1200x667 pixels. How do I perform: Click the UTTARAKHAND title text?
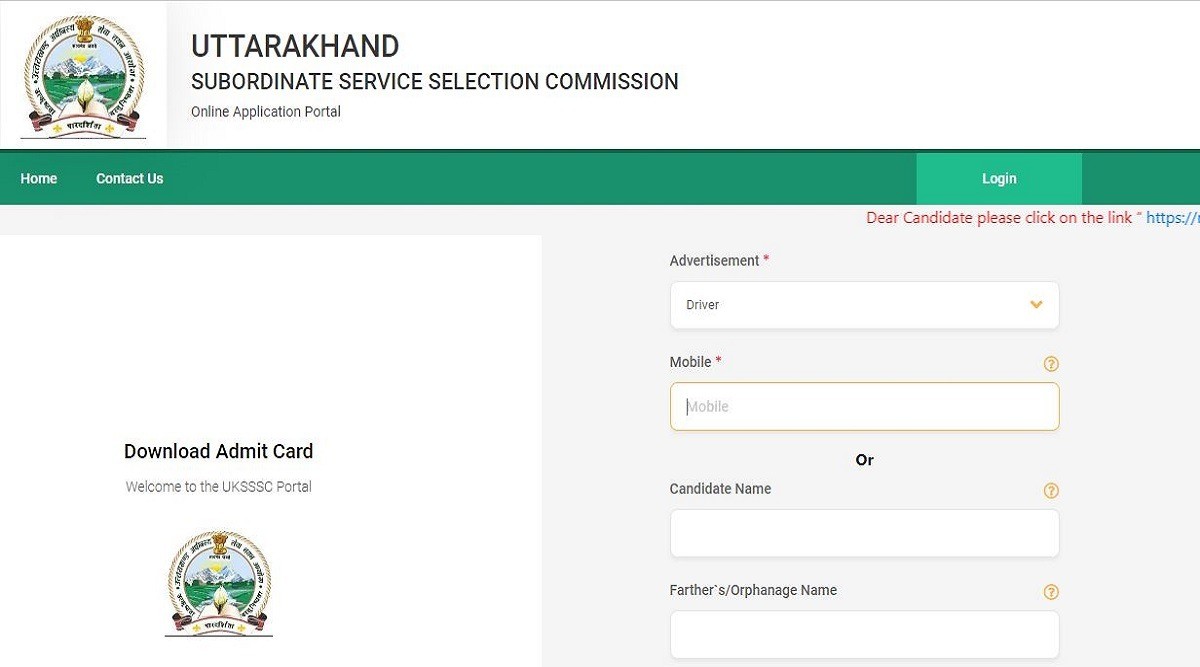click(x=295, y=46)
